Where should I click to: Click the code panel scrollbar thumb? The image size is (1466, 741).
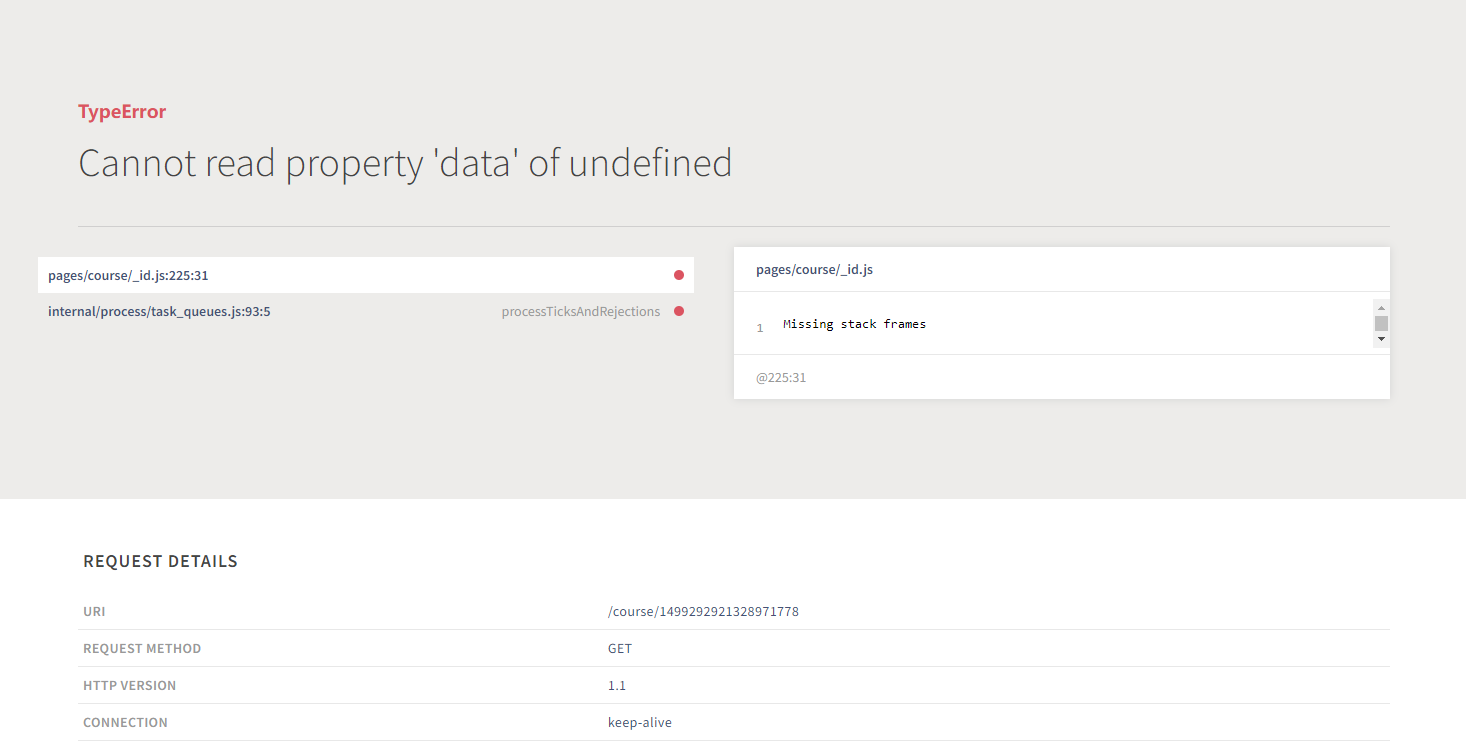point(1382,323)
